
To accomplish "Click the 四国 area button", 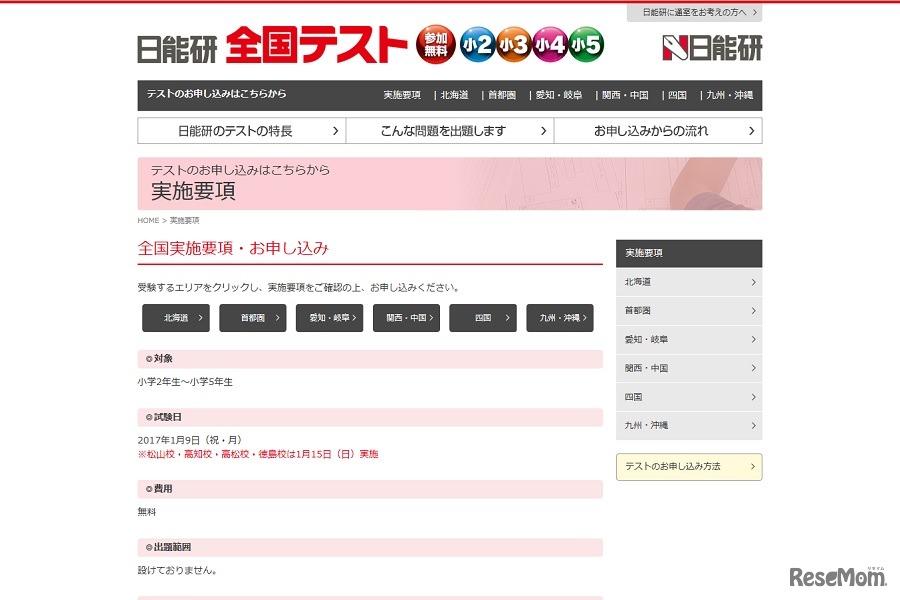I will point(483,318).
